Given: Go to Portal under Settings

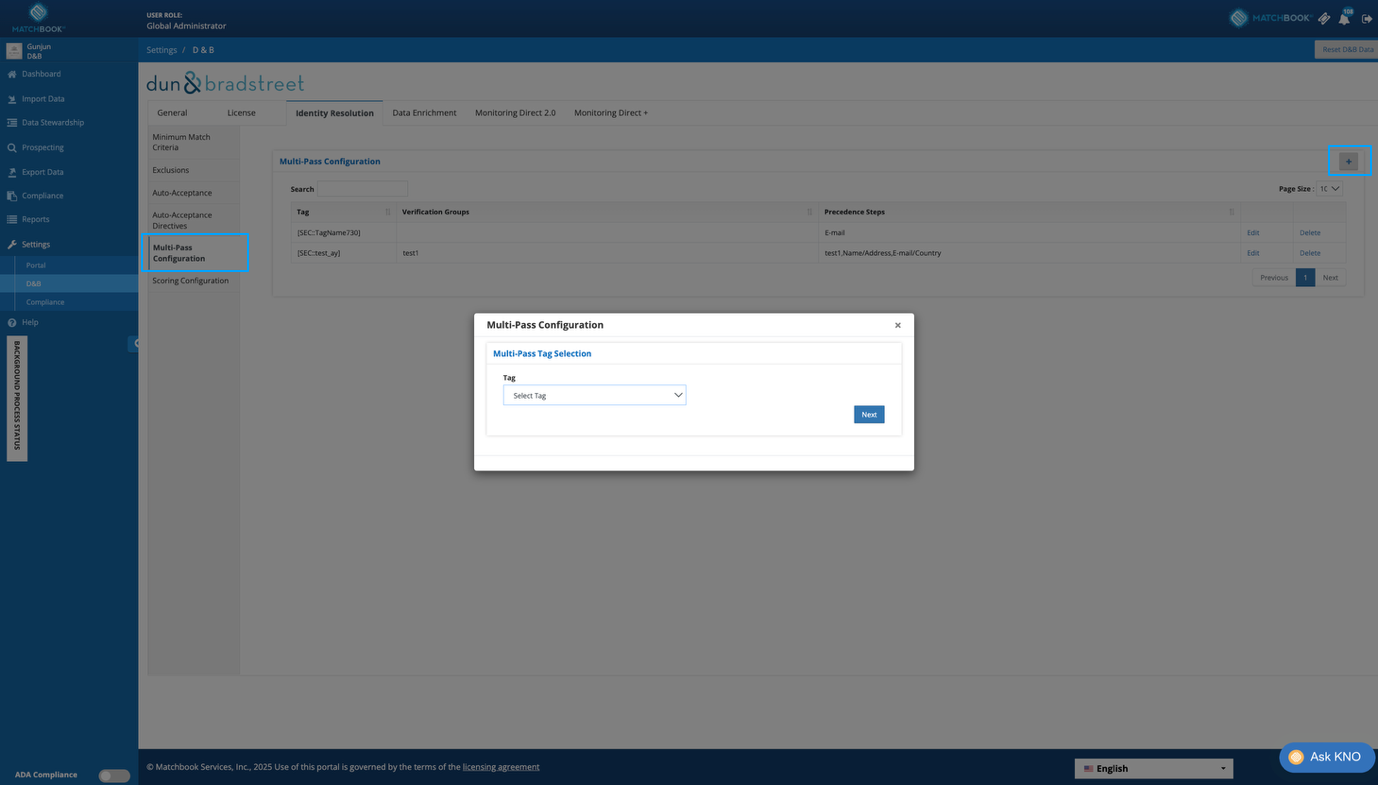Looking at the screenshot, I should pos(36,265).
